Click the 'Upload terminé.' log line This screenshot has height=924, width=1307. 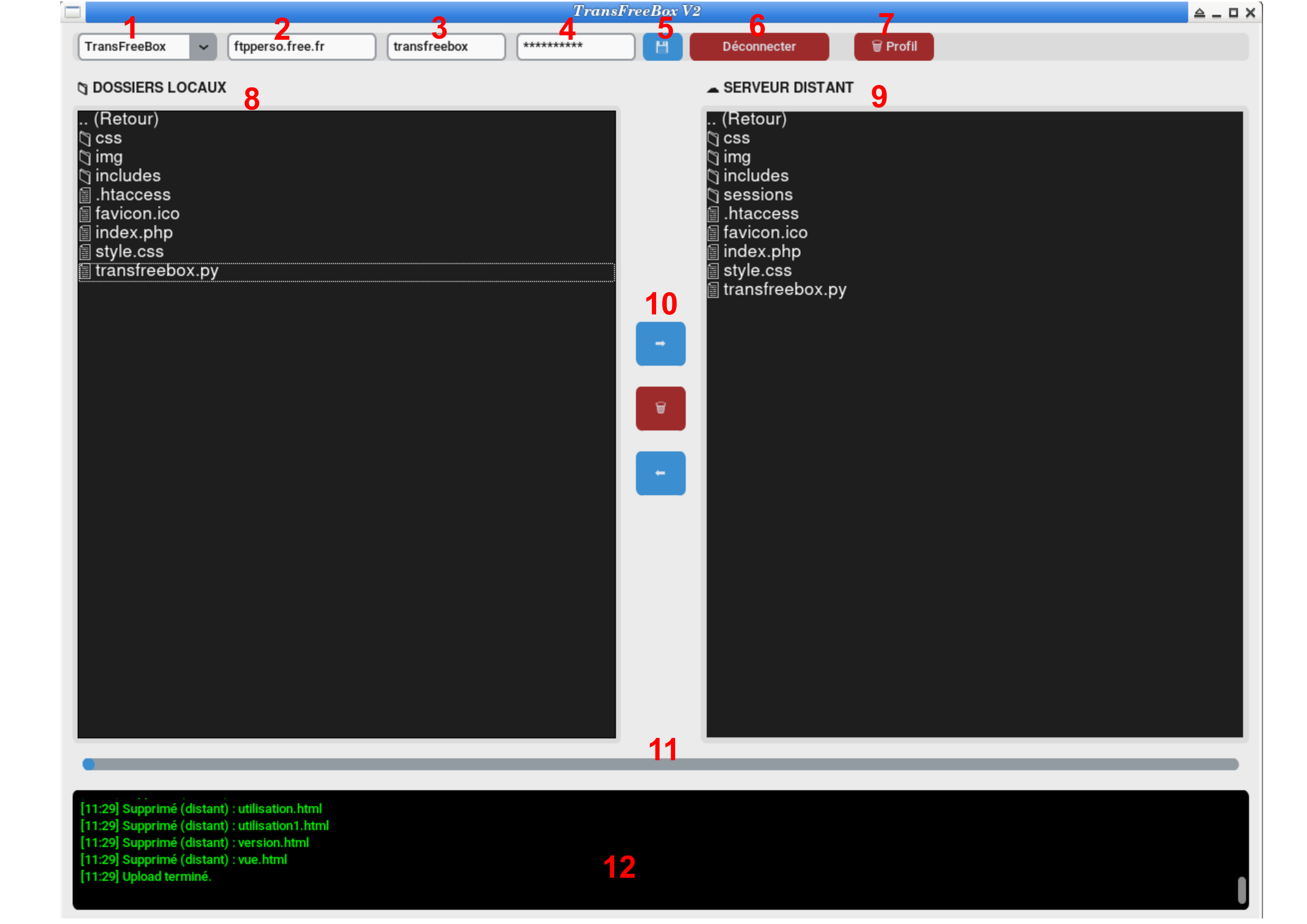(146, 877)
